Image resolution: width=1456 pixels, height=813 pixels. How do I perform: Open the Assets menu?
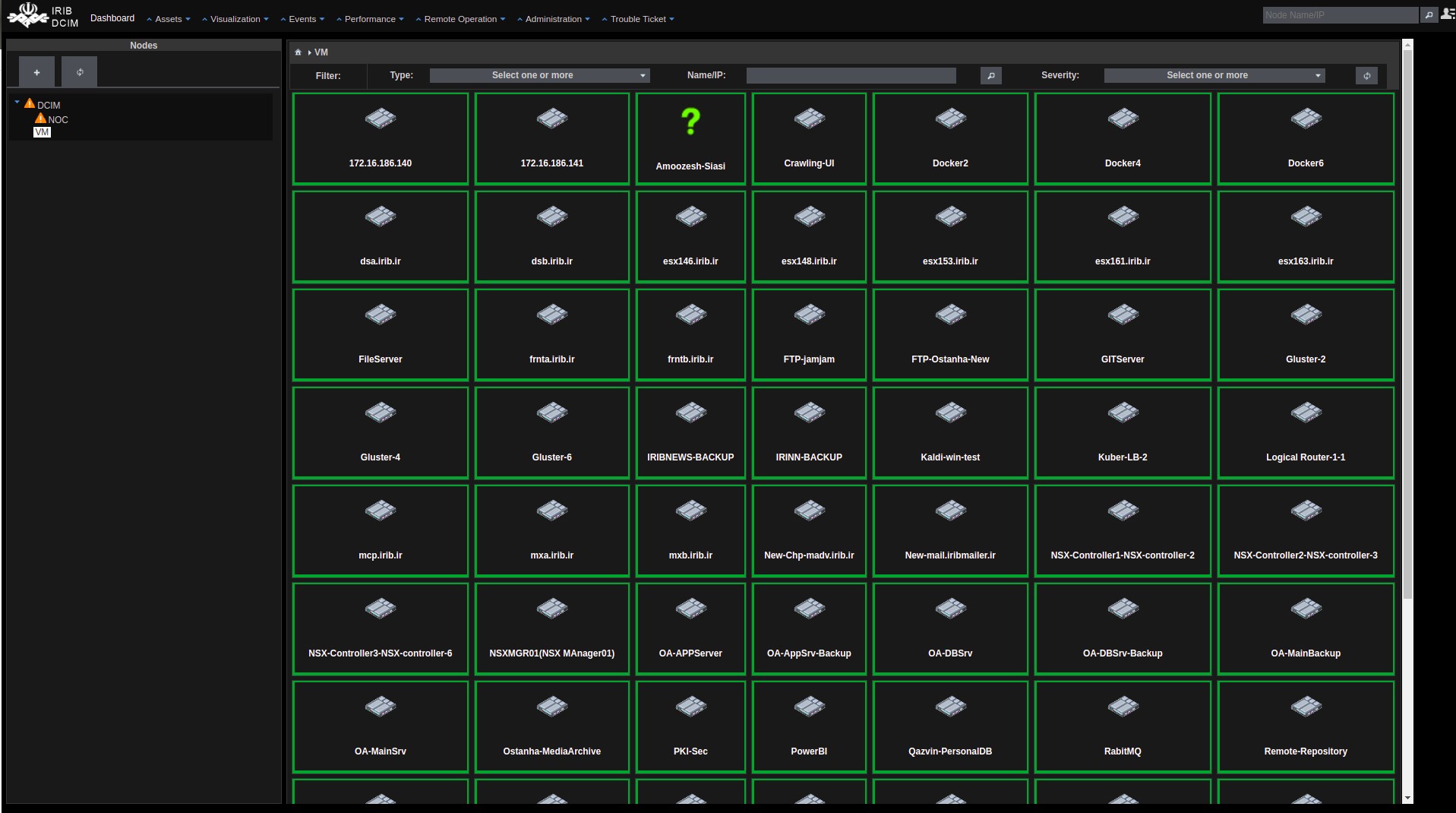coord(168,19)
